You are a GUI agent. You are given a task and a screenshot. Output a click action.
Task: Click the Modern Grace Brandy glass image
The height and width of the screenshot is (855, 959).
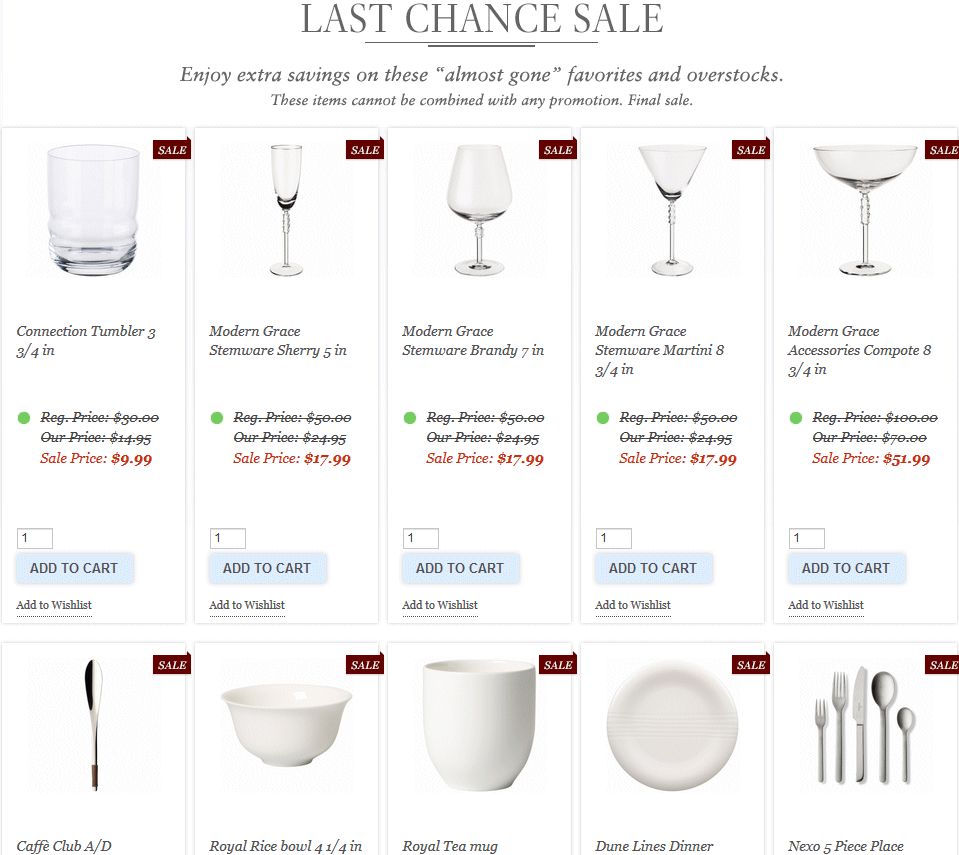[x=479, y=211]
